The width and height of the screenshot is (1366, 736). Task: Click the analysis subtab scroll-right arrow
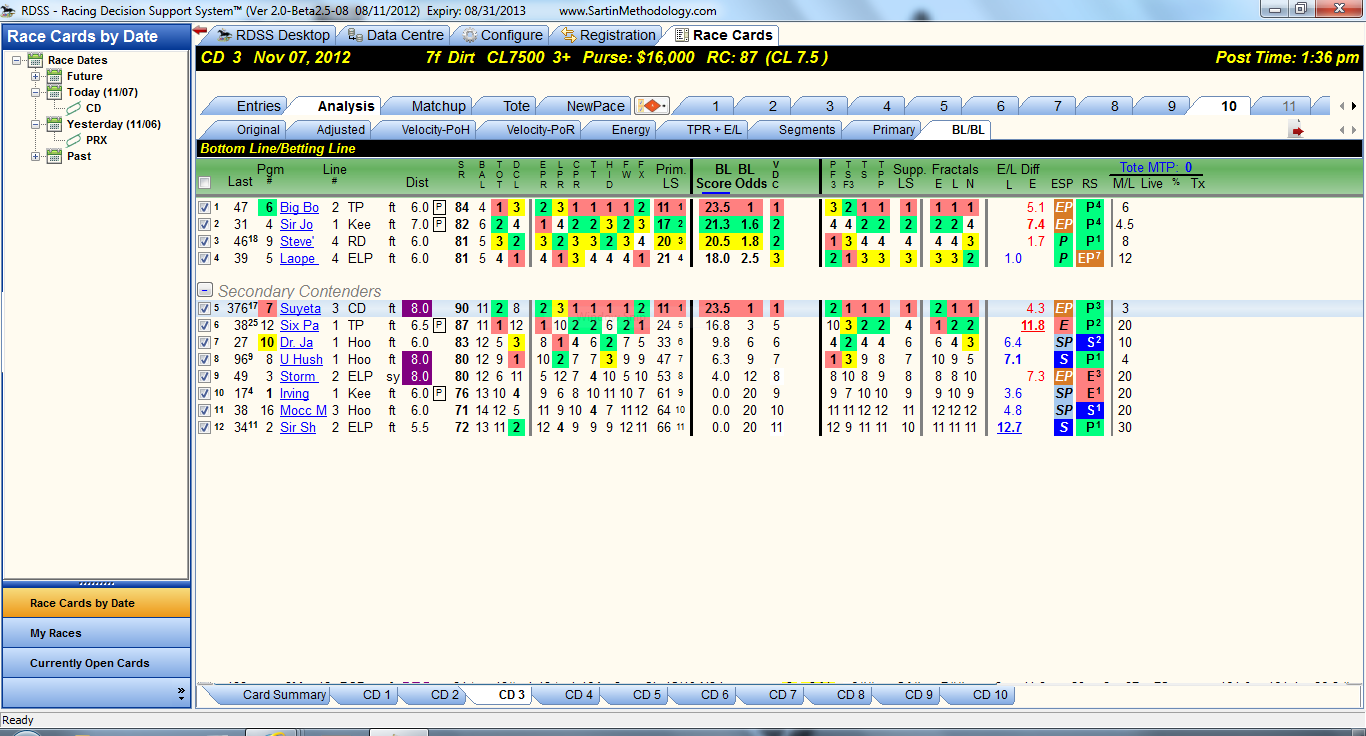[1354, 130]
